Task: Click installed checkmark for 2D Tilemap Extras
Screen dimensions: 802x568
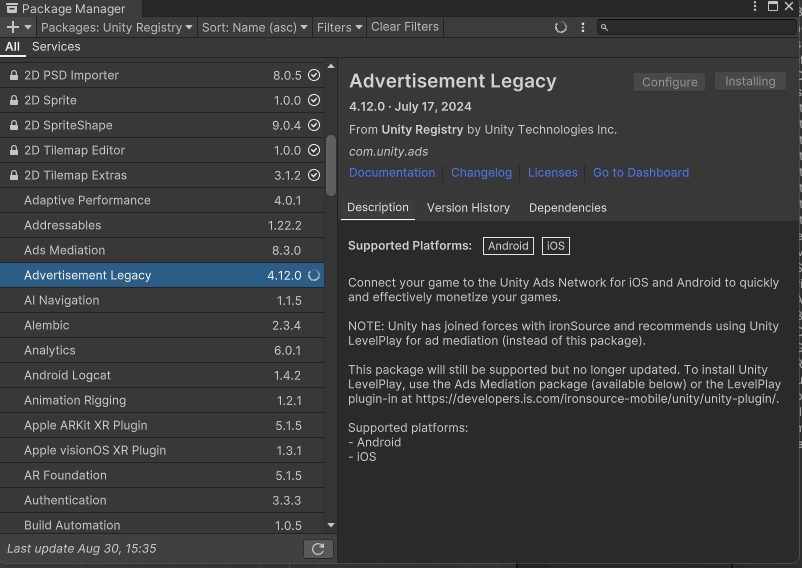Action: click(314, 175)
